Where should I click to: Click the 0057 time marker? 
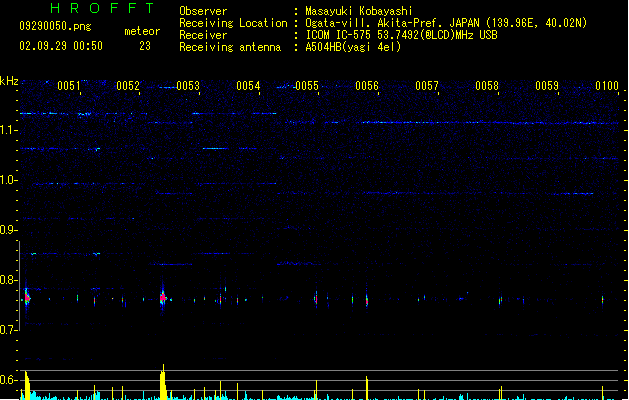coord(427,86)
